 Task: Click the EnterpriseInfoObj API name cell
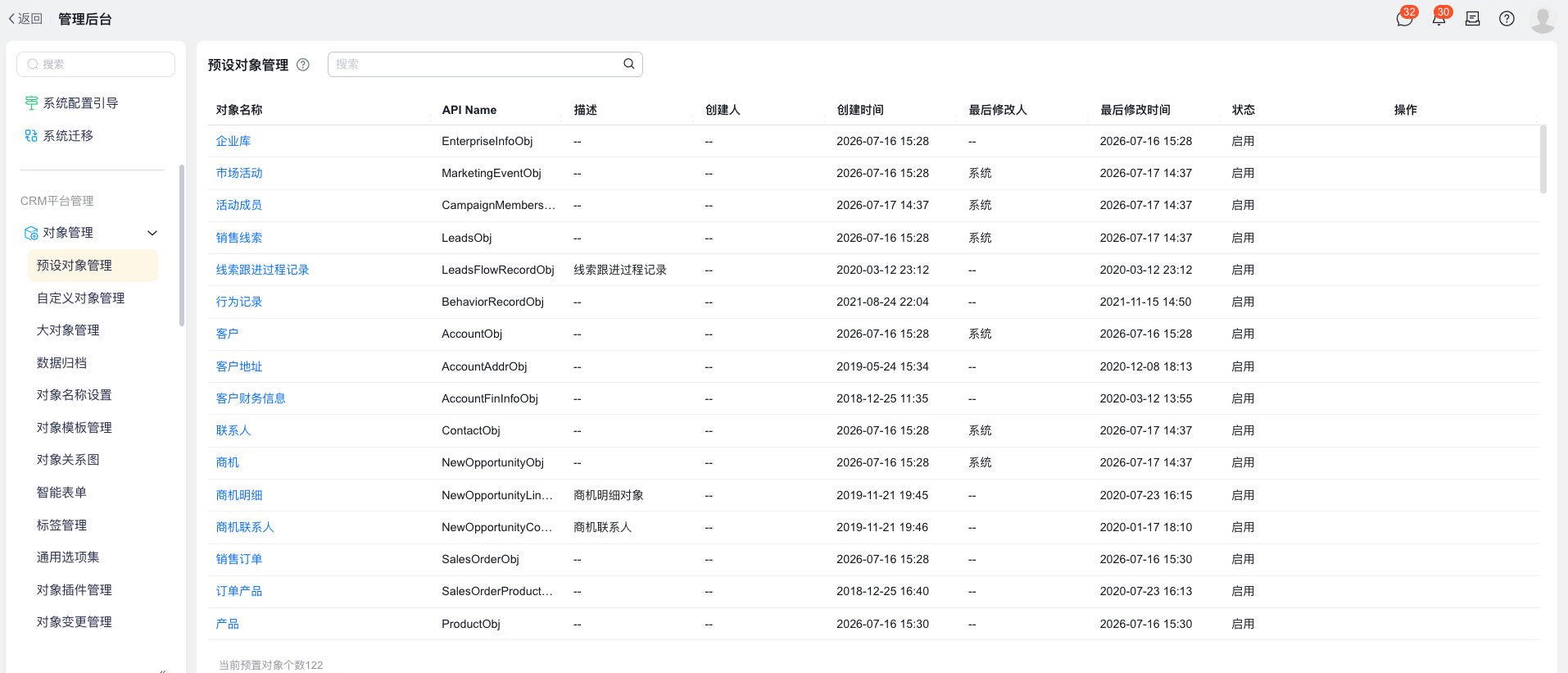pos(487,141)
